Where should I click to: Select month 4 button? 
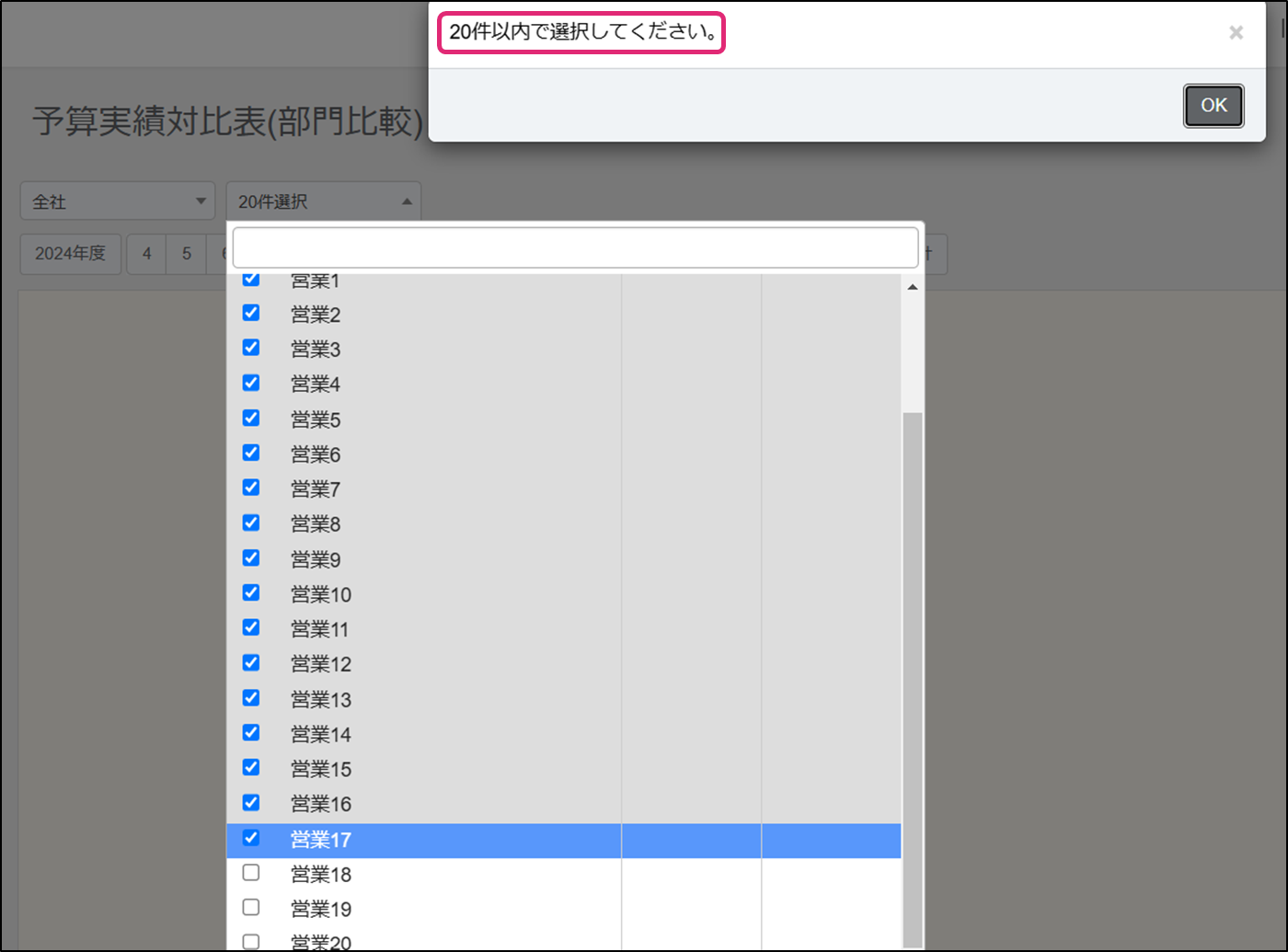[146, 254]
